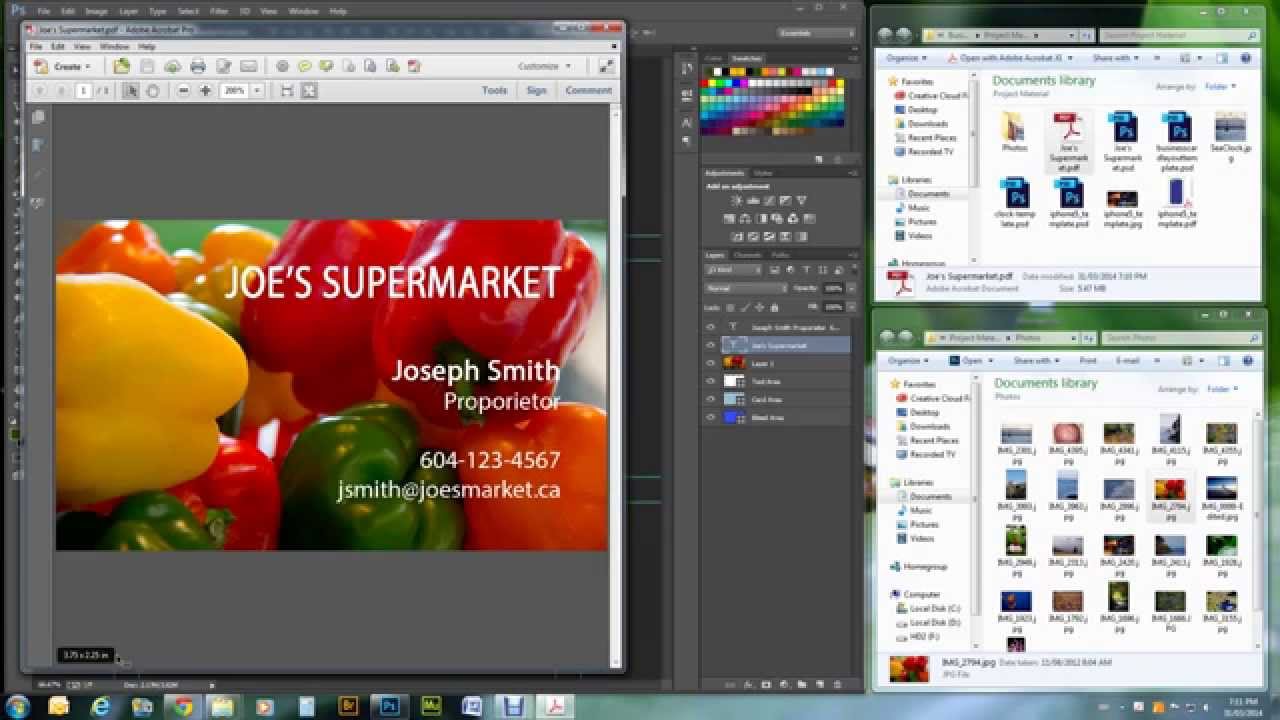
Task: Open the Normal blend mode dropdown
Action: click(746, 288)
